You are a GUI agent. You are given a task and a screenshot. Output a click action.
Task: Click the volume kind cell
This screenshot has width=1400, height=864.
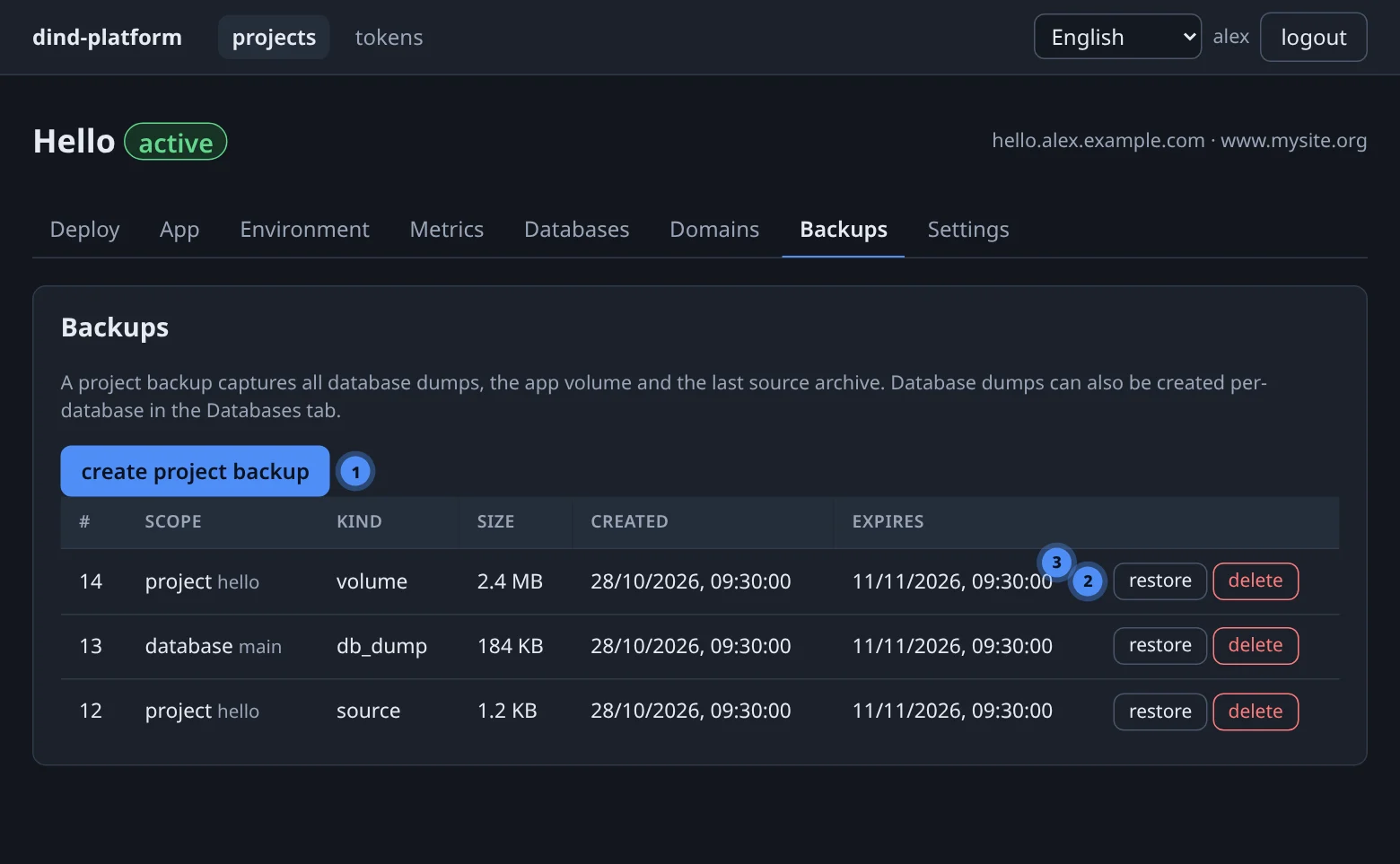pos(372,581)
